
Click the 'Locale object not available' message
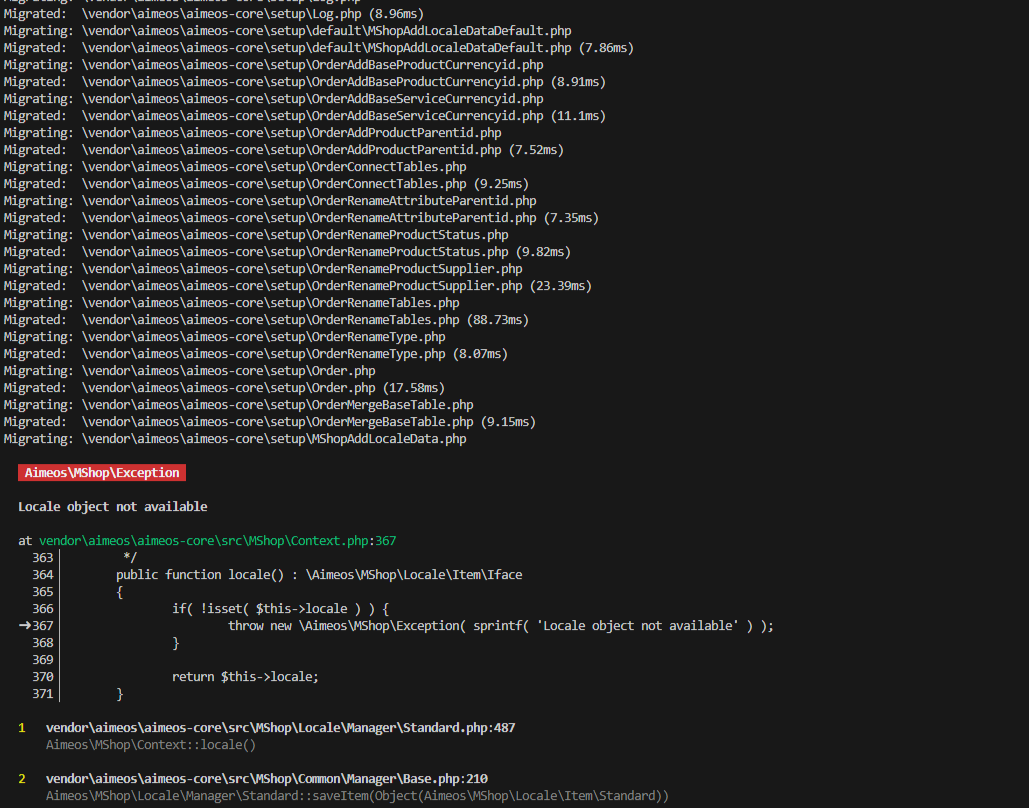113,507
